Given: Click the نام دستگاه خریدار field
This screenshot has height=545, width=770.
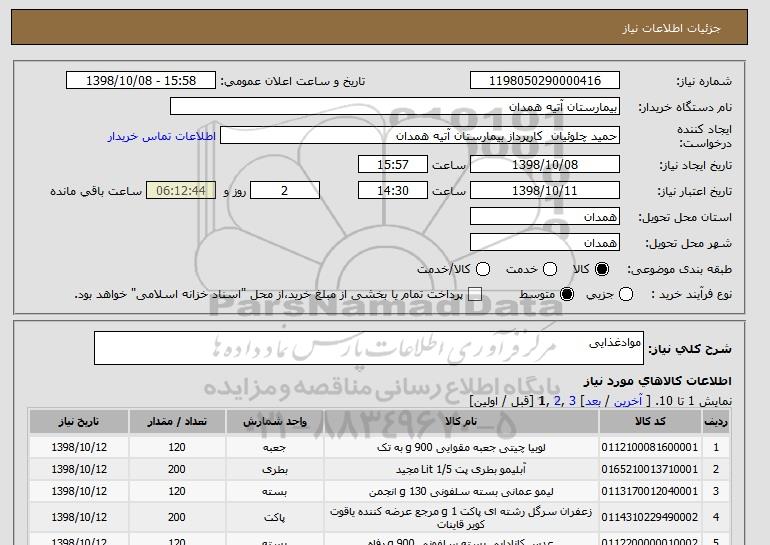Looking at the screenshot, I should click(x=395, y=107).
